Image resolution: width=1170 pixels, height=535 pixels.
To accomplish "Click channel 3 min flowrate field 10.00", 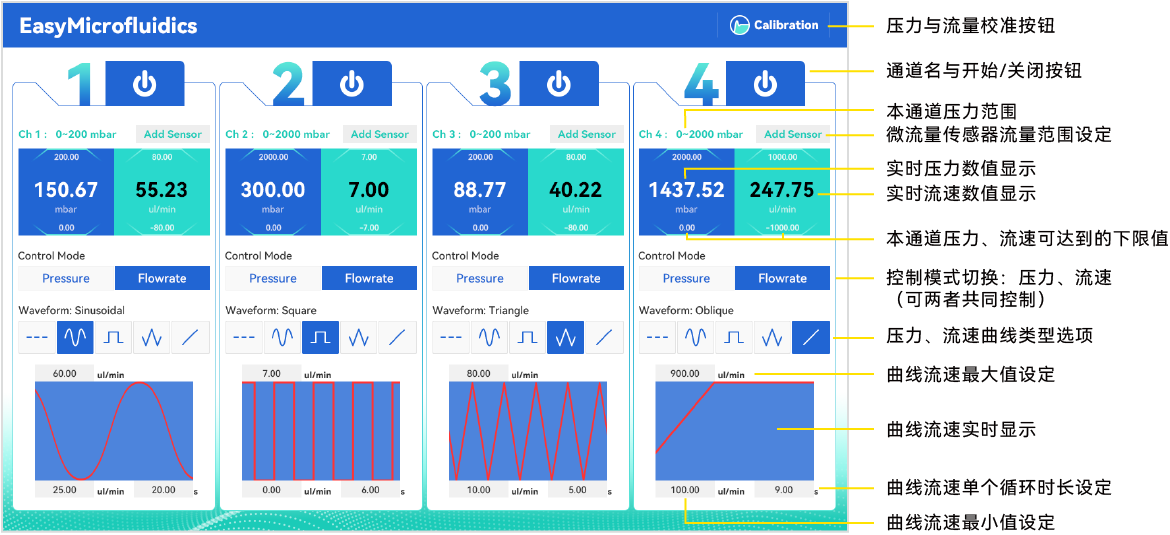I will click(x=478, y=490).
